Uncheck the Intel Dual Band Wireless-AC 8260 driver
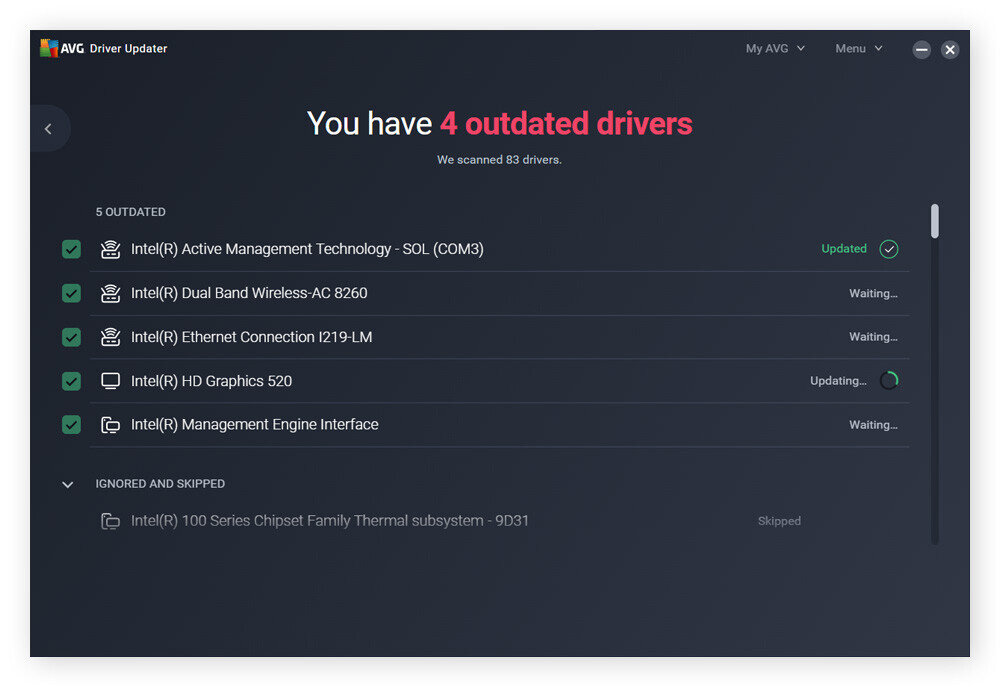This screenshot has height=687, width=1000. point(71,293)
